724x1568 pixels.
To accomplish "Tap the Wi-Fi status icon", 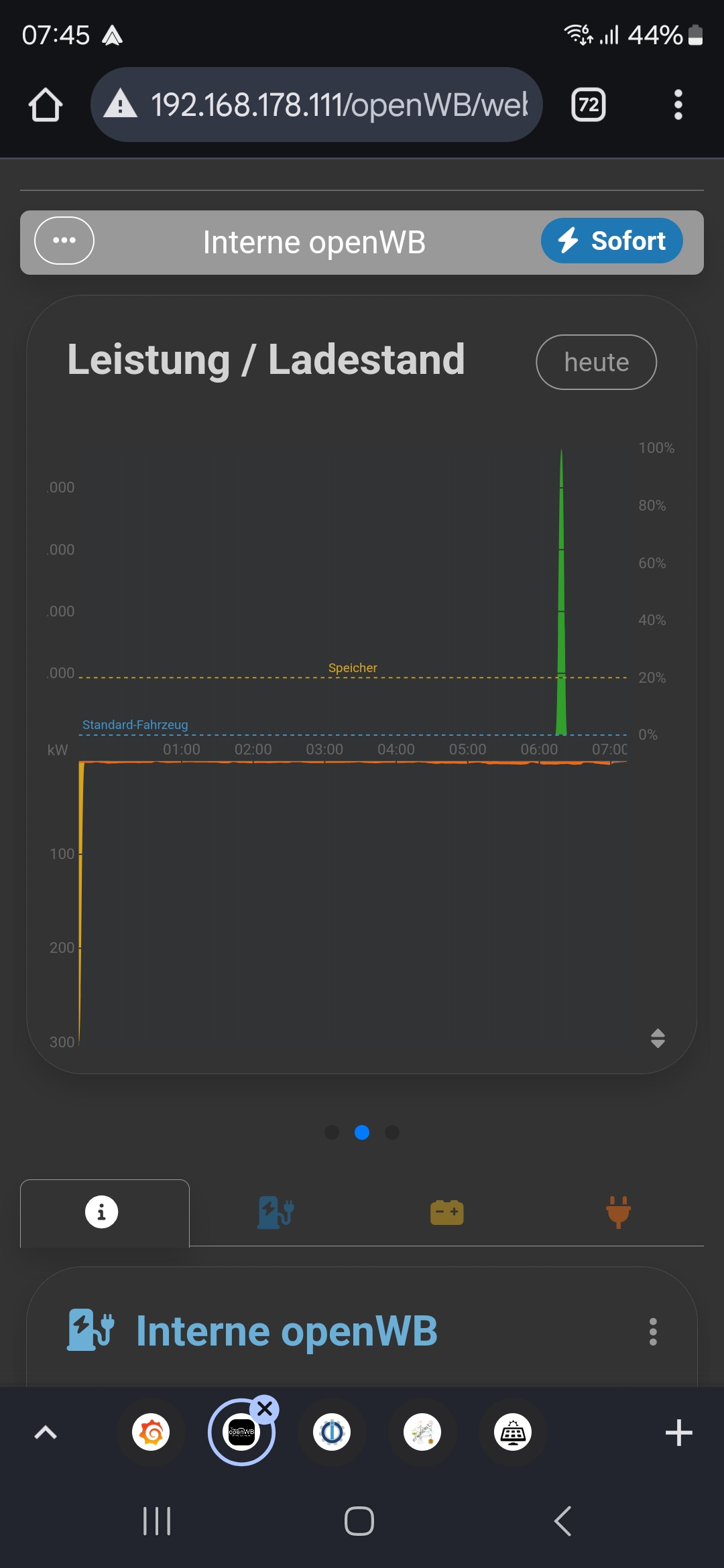I will pos(577,34).
